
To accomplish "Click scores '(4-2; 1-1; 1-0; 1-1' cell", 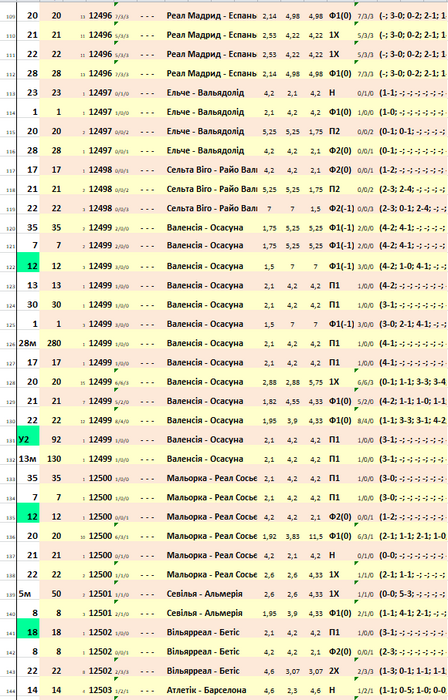I will [412, 401].
